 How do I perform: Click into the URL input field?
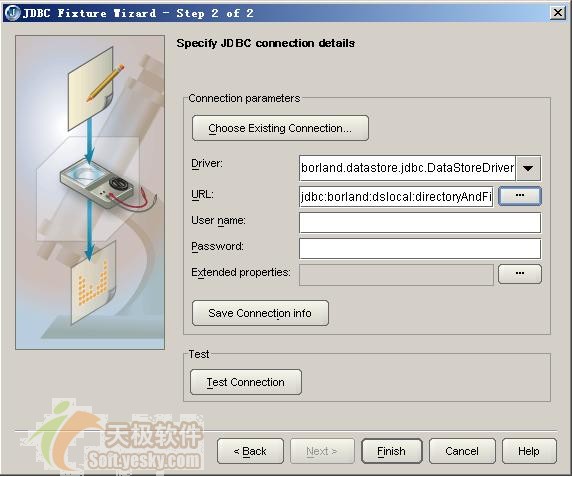pyautogui.click(x=396, y=197)
